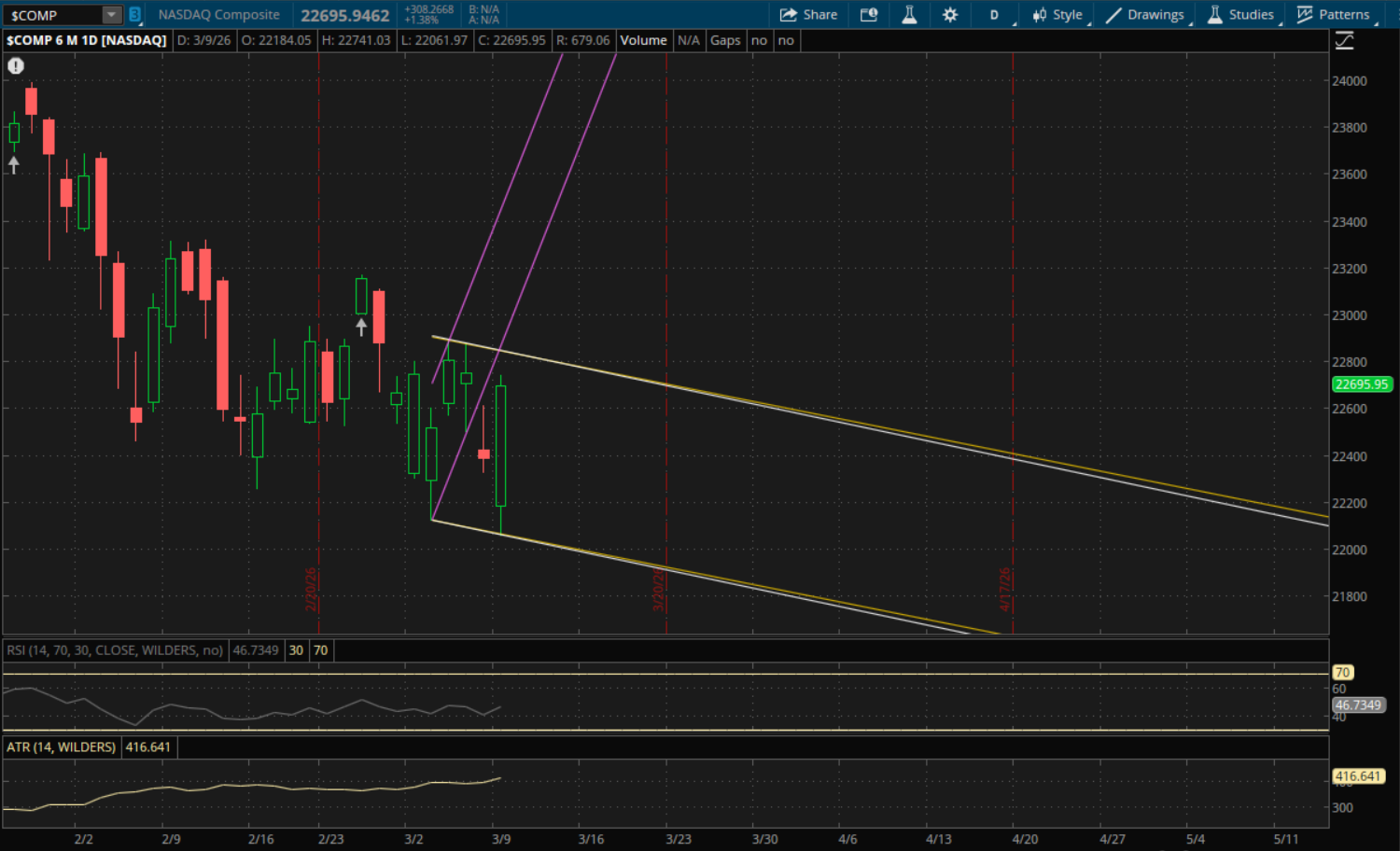Viewport: 1400px width, 851px height.
Task: Open the Style menu
Action: (x=1057, y=15)
